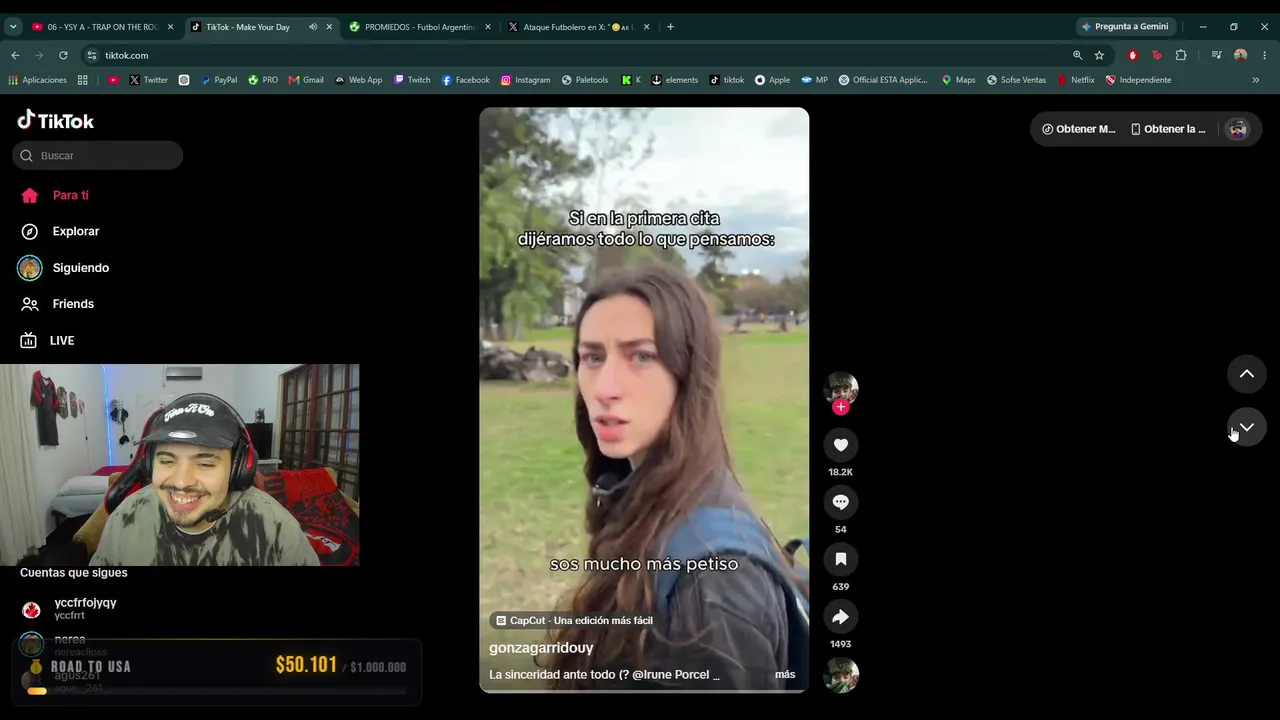Expand the tab search dropdown arrow
The width and height of the screenshot is (1280, 720).
13,27
